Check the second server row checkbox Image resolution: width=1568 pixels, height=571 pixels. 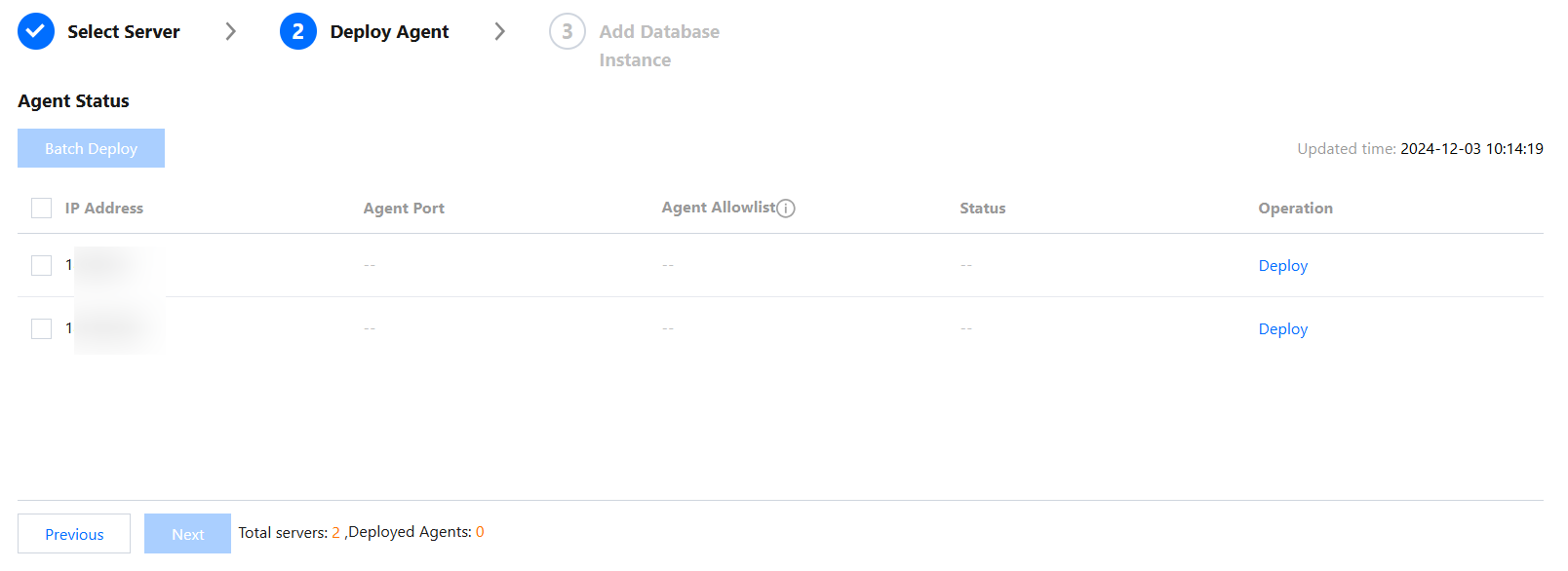click(x=41, y=328)
